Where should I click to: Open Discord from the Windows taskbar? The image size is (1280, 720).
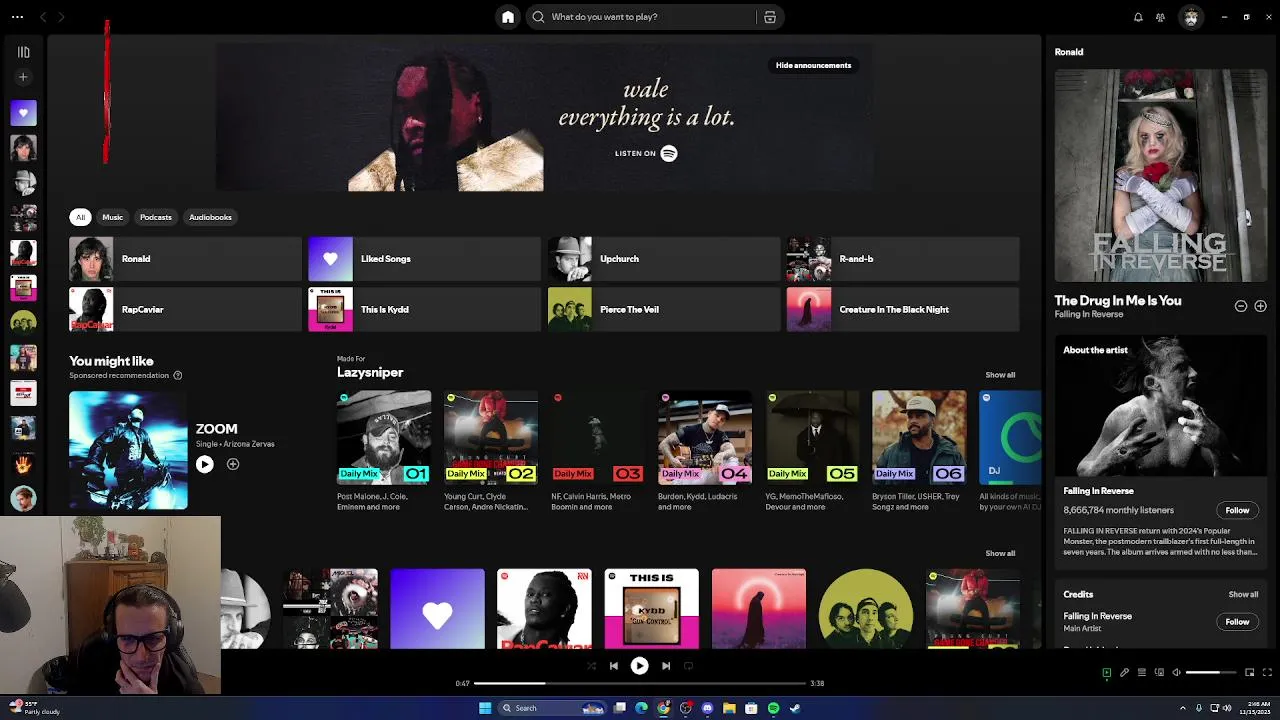pos(707,708)
